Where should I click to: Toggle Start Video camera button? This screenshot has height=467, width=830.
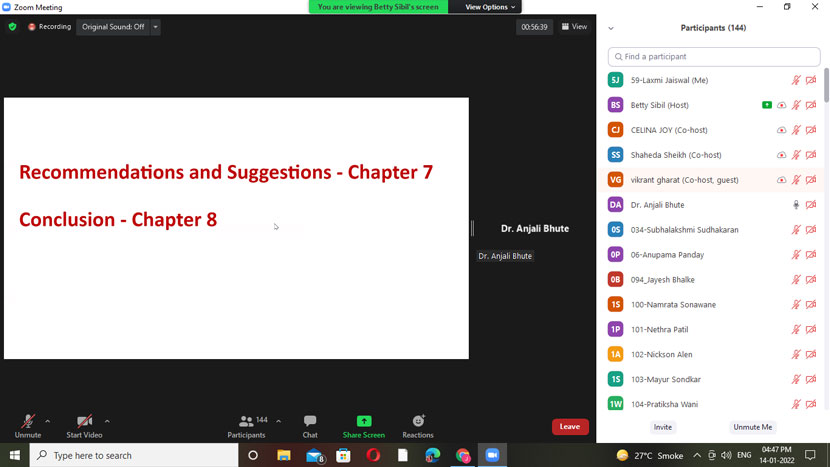coord(84,421)
